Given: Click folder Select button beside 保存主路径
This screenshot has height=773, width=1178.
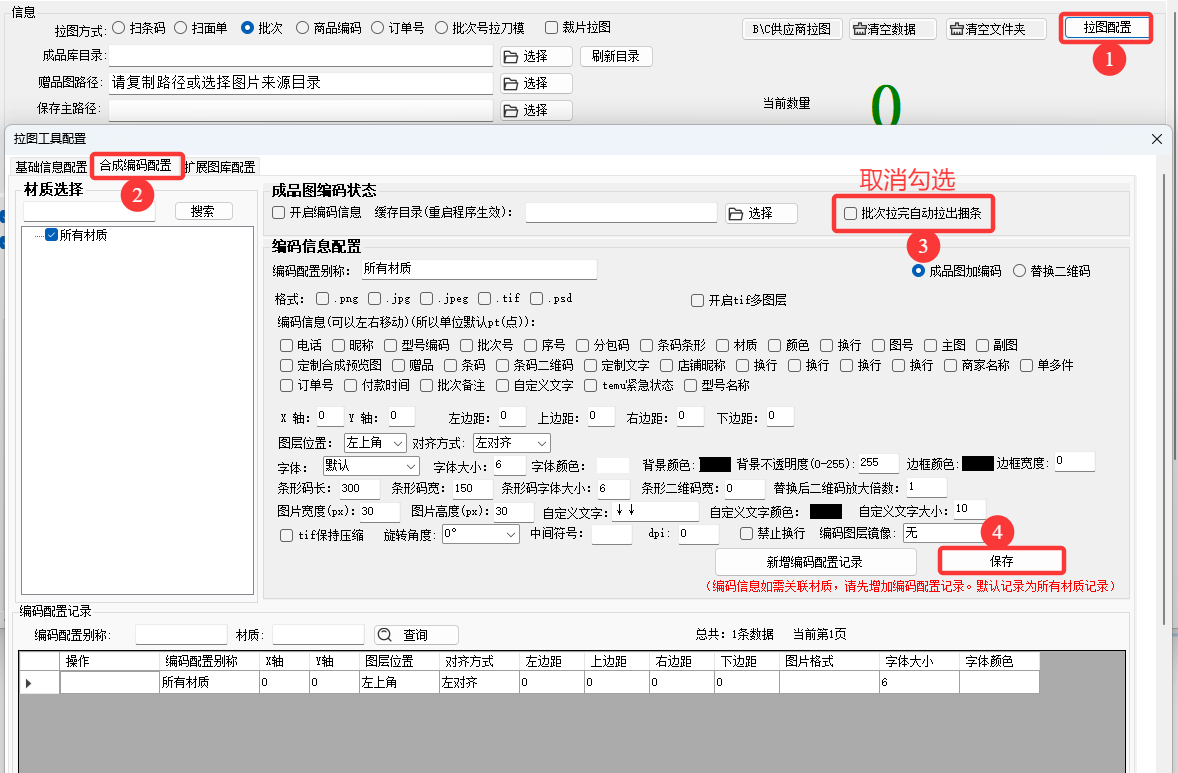Looking at the screenshot, I should point(536,110).
